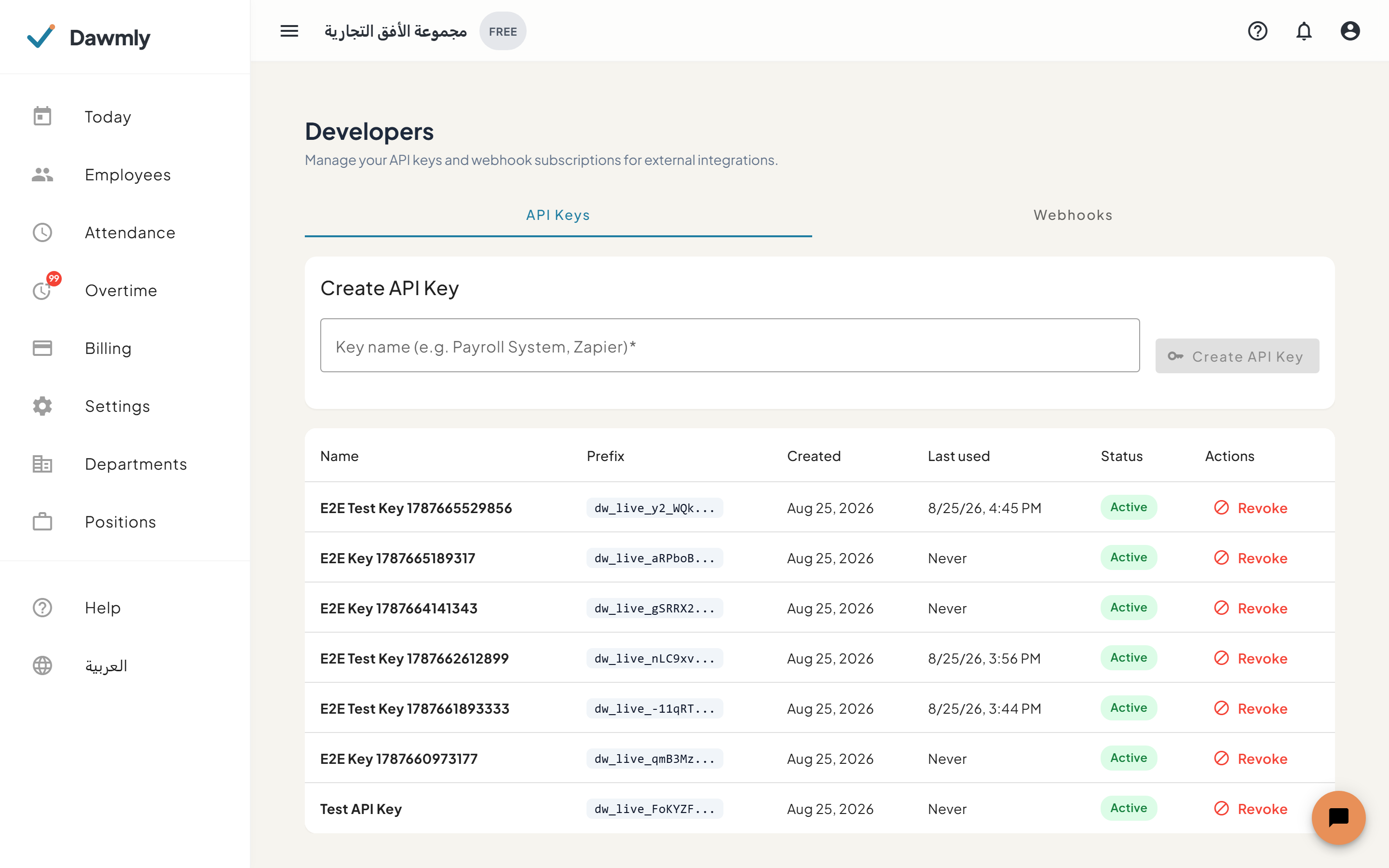
Task: Open the help question mark icon in header
Action: coord(1257,31)
